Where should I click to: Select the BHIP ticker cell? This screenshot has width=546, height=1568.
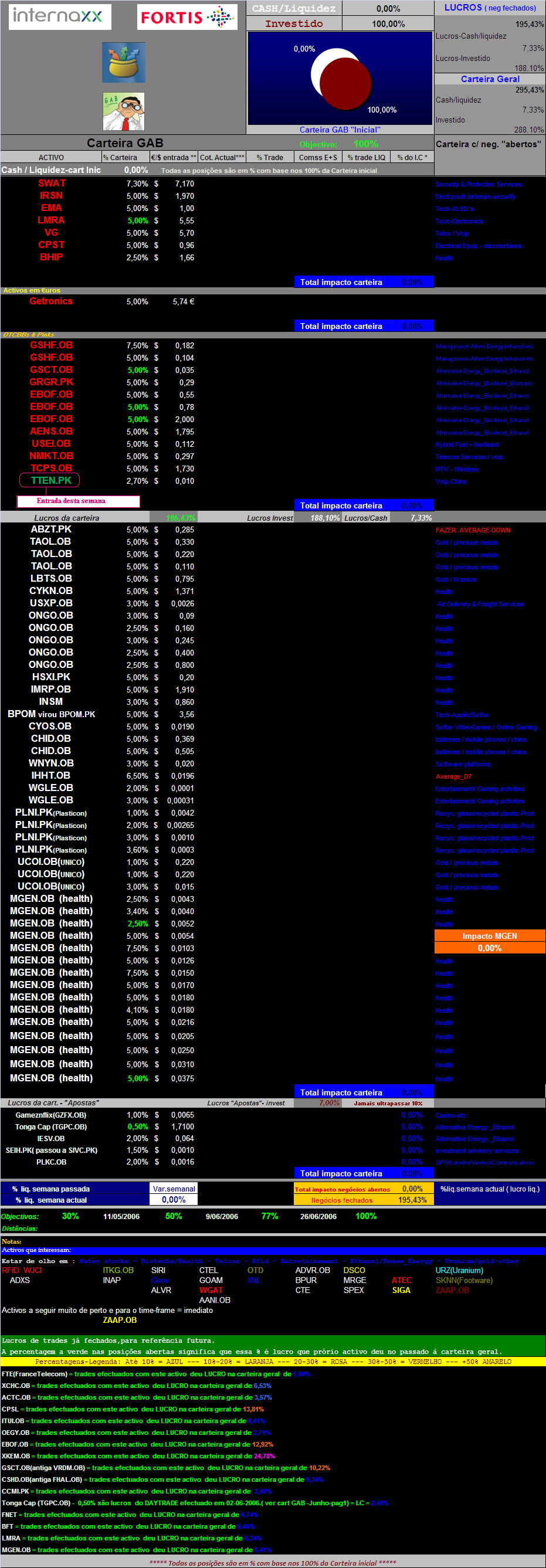(x=51, y=257)
